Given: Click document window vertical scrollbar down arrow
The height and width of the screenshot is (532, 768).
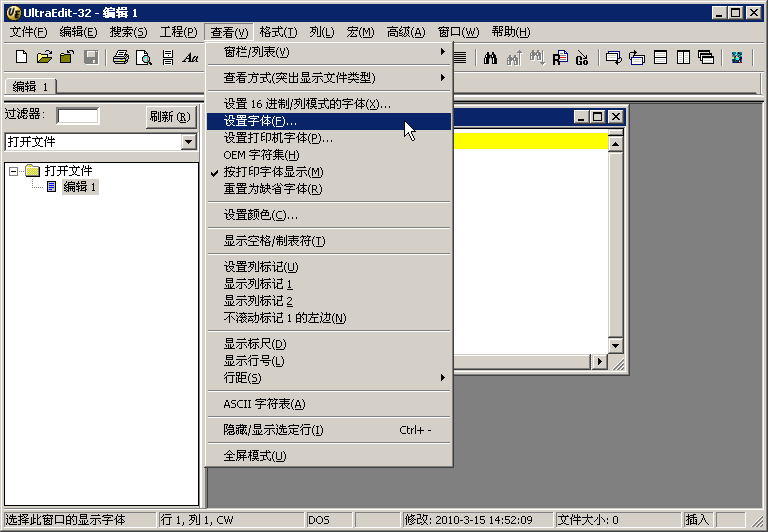Looking at the screenshot, I should click(615, 345).
